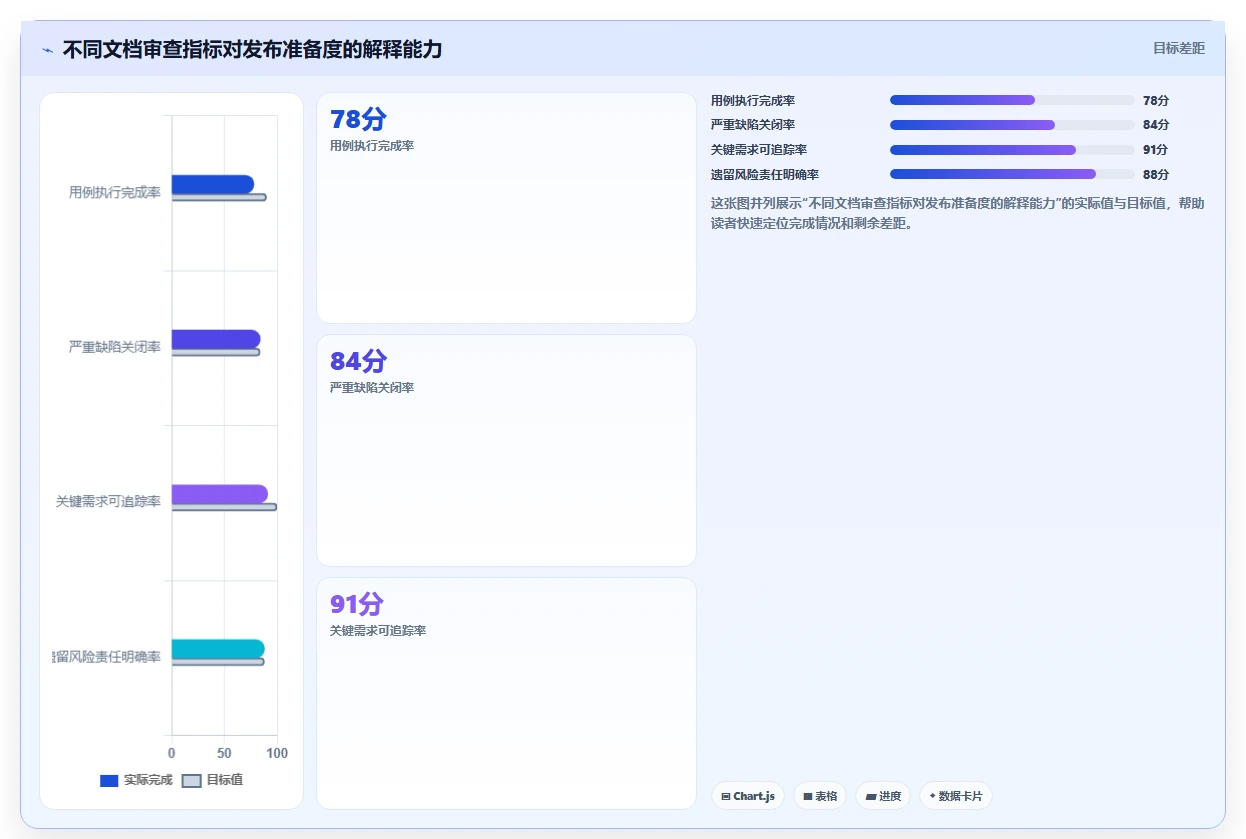Click the 88分 value in the progress list
Image resolution: width=1246 pixels, height=839 pixels.
coord(1156,174)
